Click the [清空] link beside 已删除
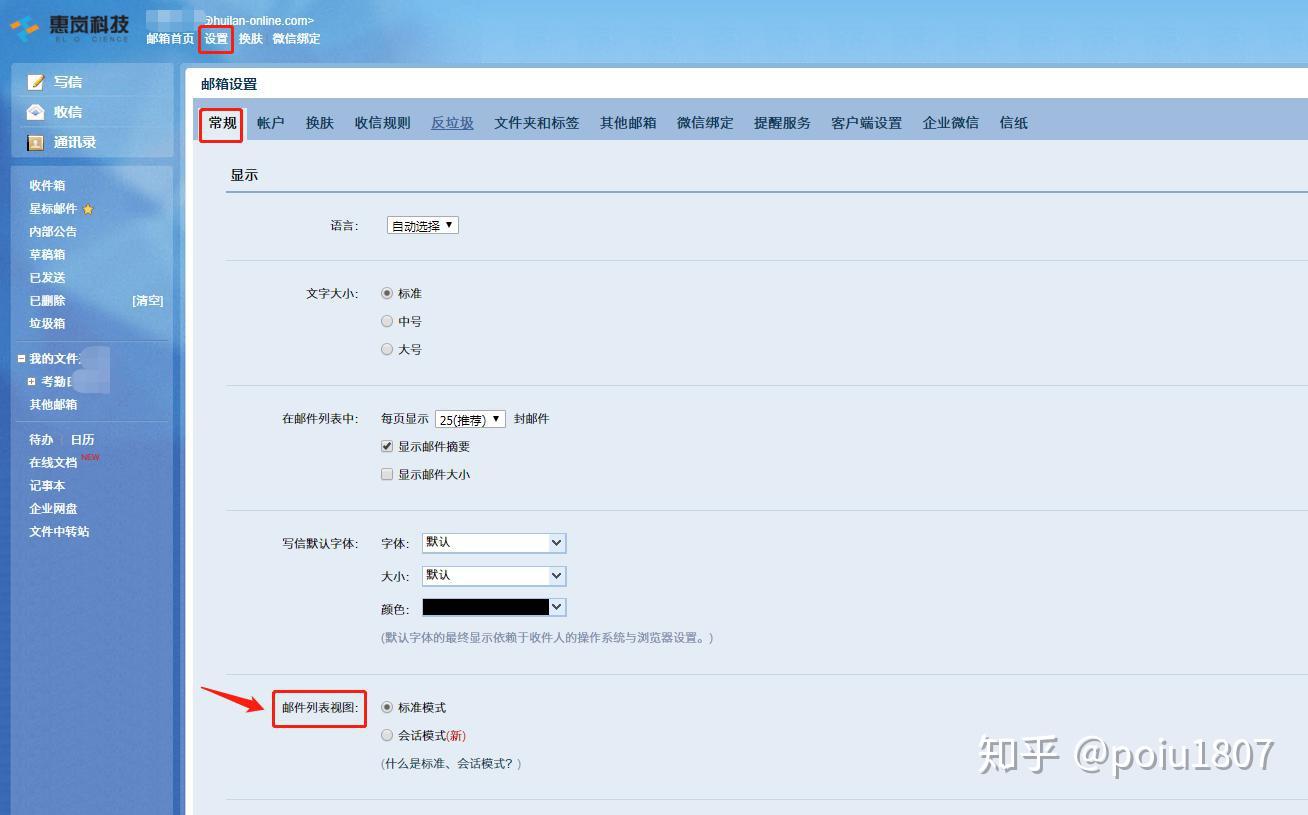The image size is (1308, 815). (147, 300)
